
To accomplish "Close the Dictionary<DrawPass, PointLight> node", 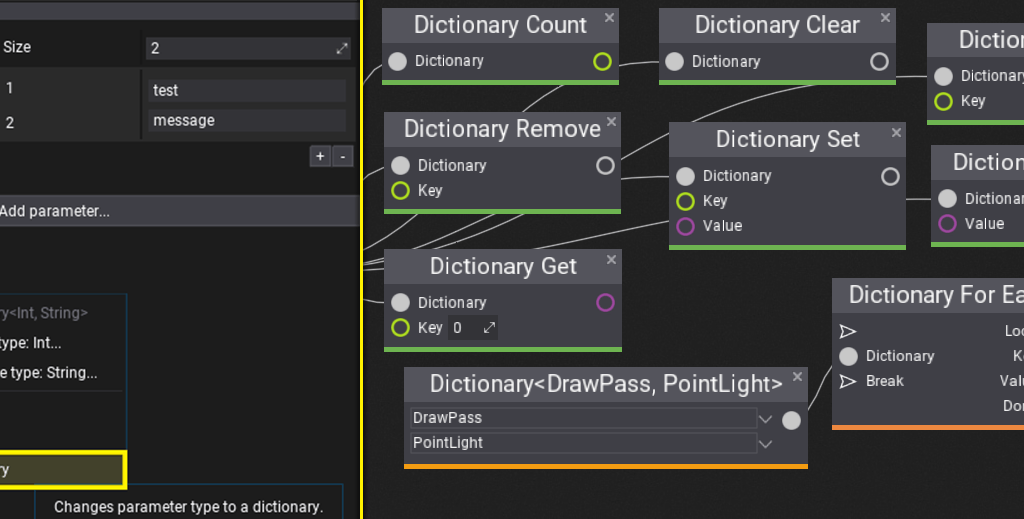I will [x=797, y=377].
